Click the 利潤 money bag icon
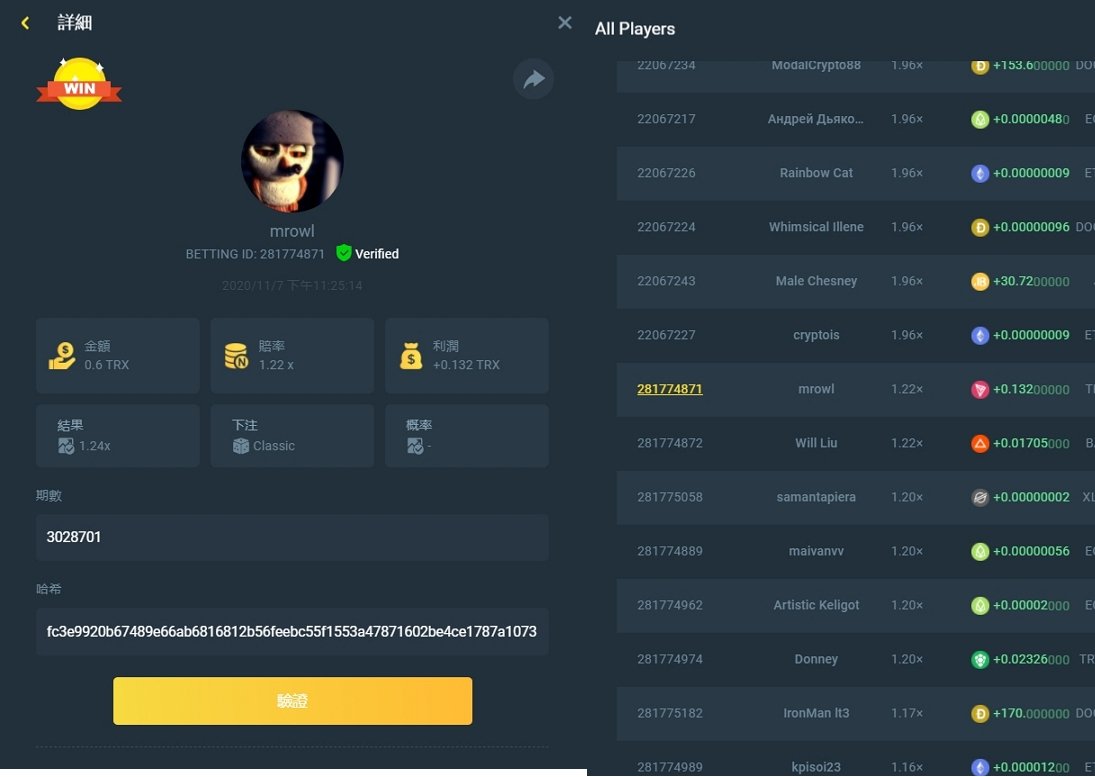Image resolution: width=1095 pixels, height=777 pixels. (x=411, y=356)
